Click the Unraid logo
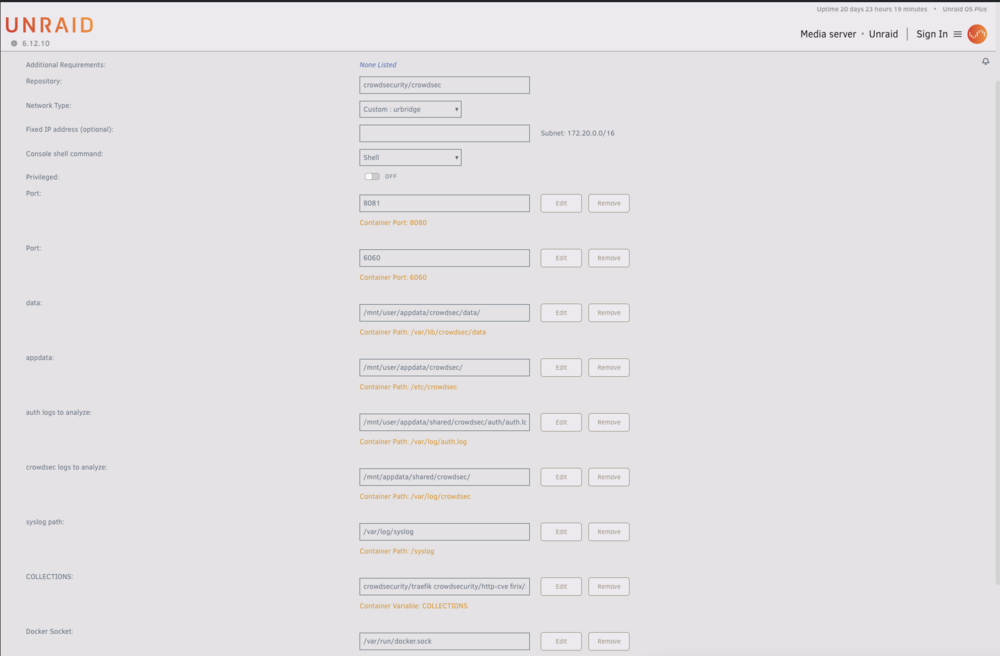 (x=50, y=25)
